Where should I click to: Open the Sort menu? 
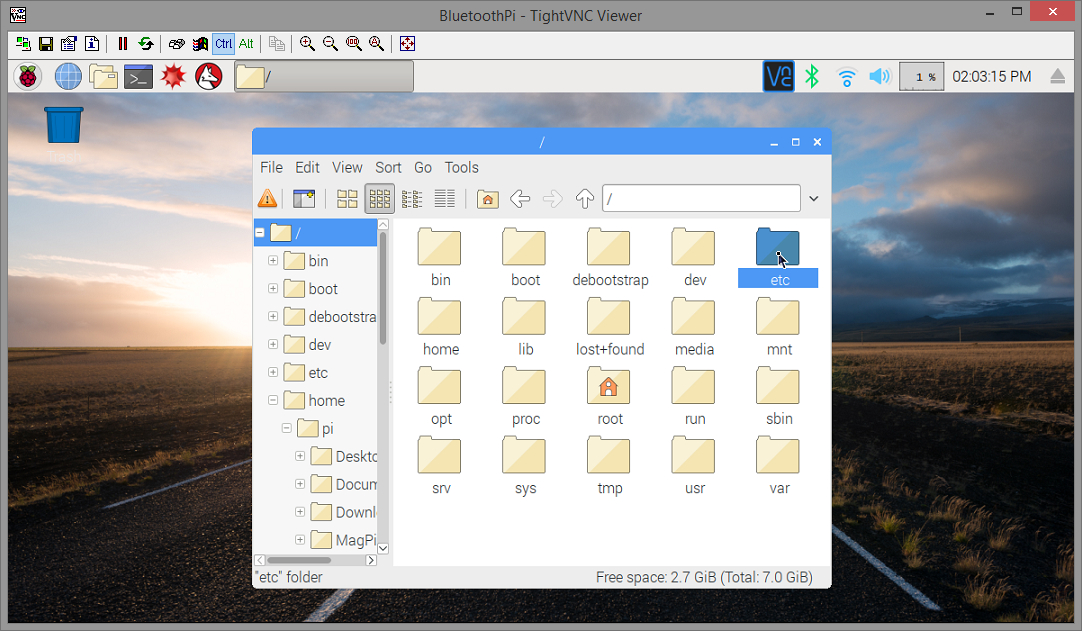(x=388, y=168)
